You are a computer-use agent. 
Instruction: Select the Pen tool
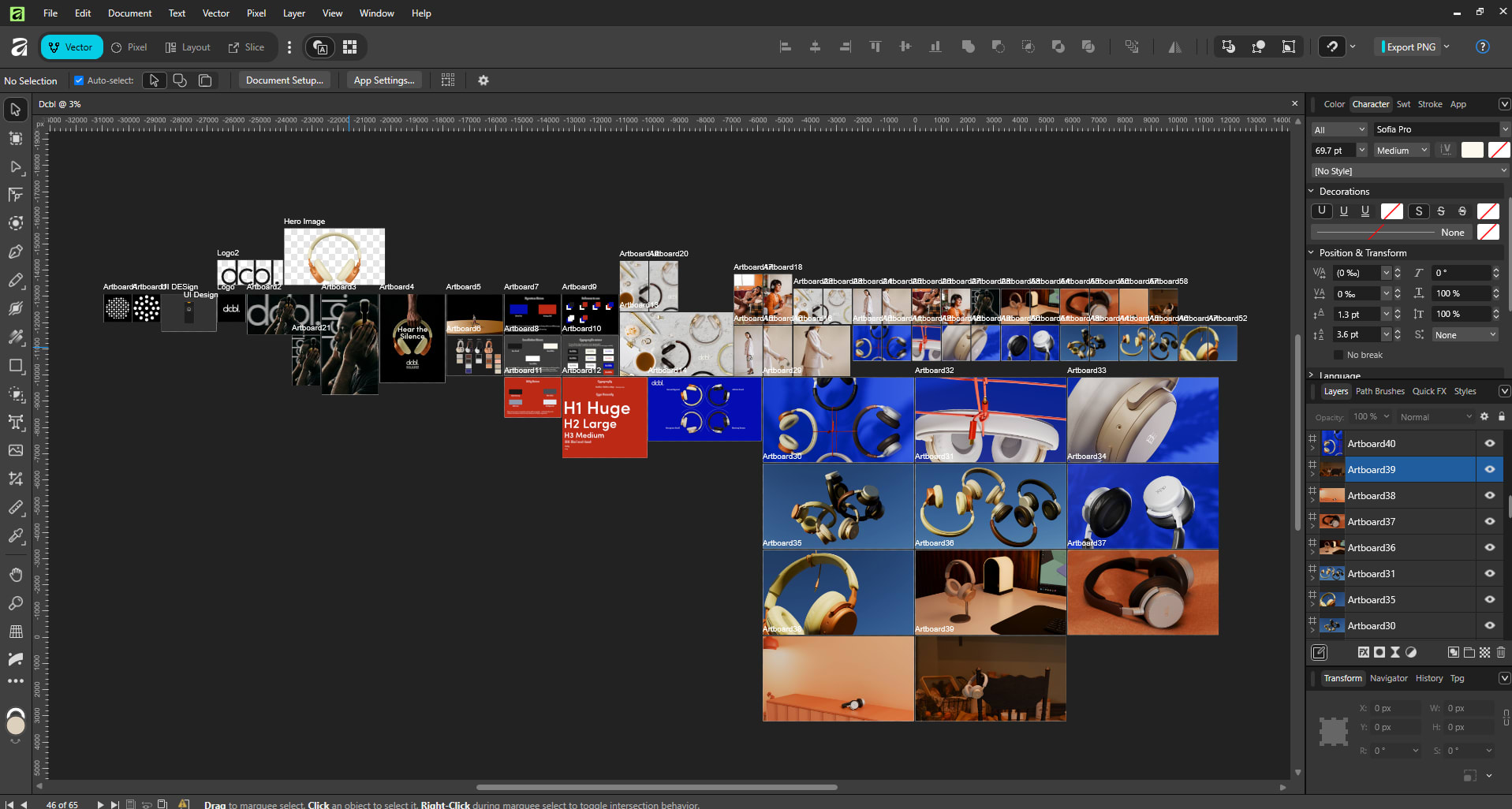[15, 252]
